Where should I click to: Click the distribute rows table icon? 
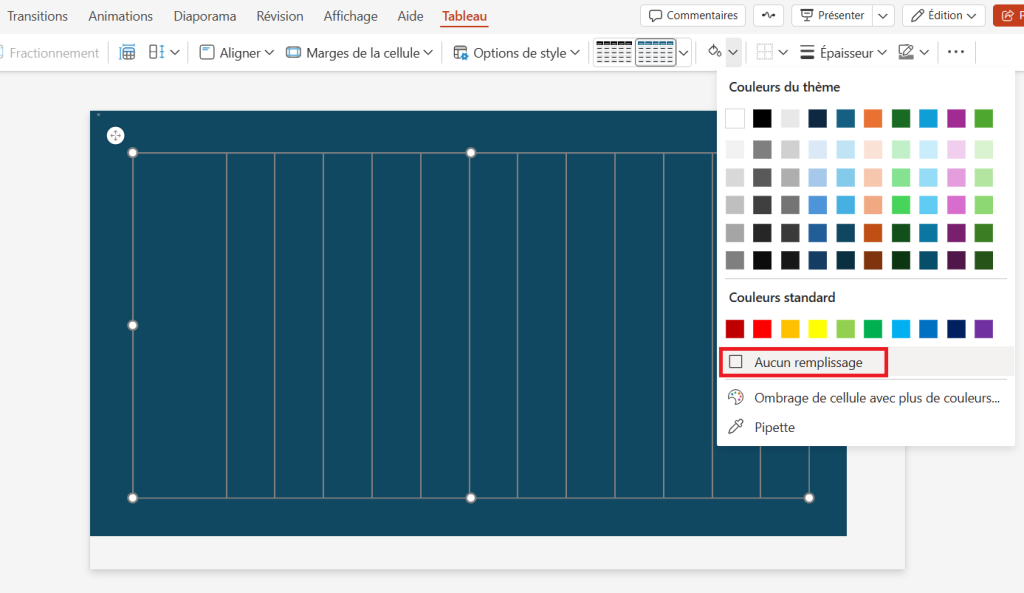[127, 52]
